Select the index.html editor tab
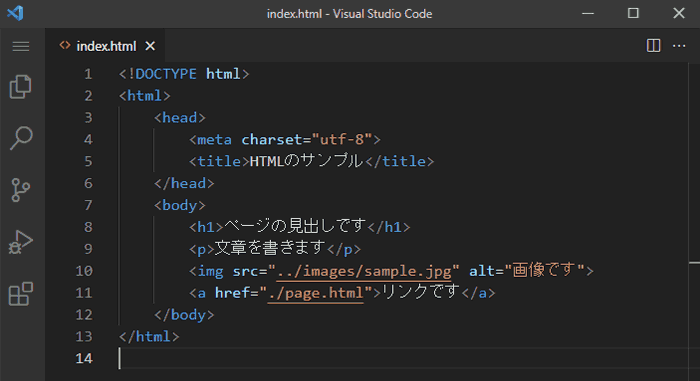This screenshot has height=381, width=700. (x=105, y=46)
